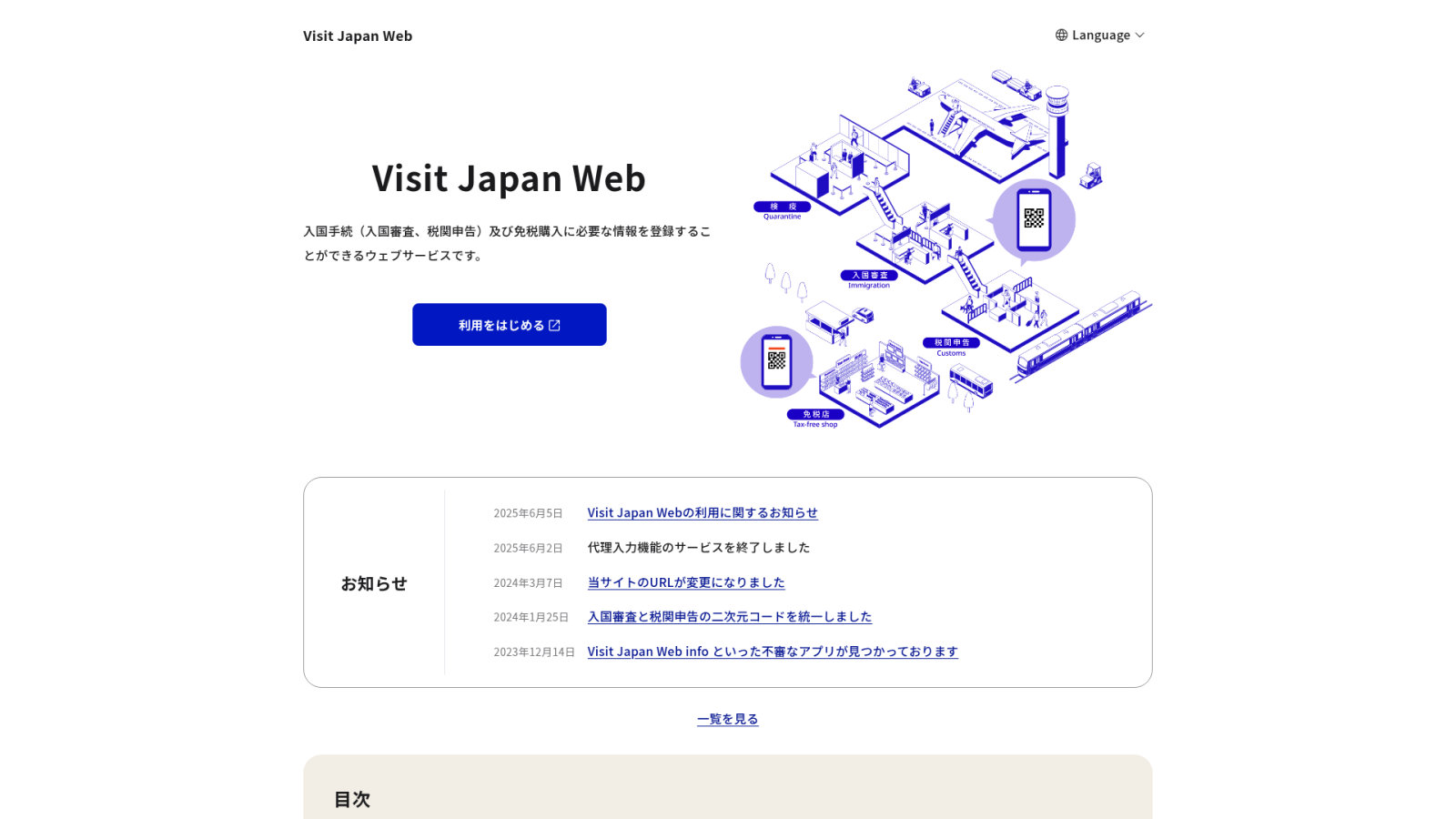Click the upper smartphone QR code bubble

1034,220
